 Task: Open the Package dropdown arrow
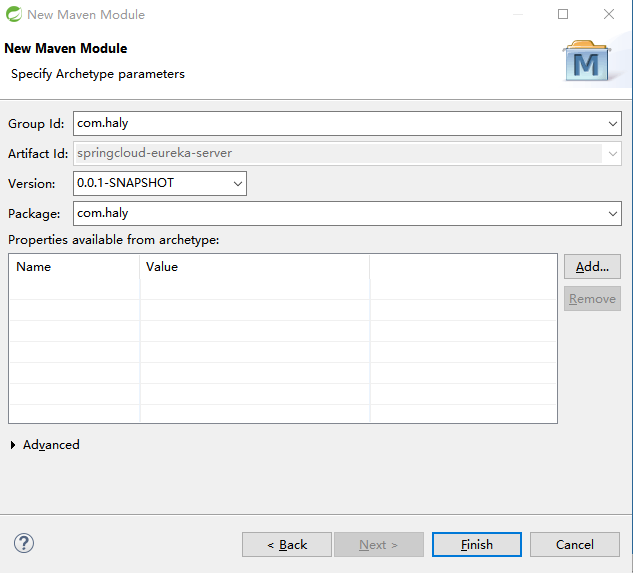[x=613, y=213]
